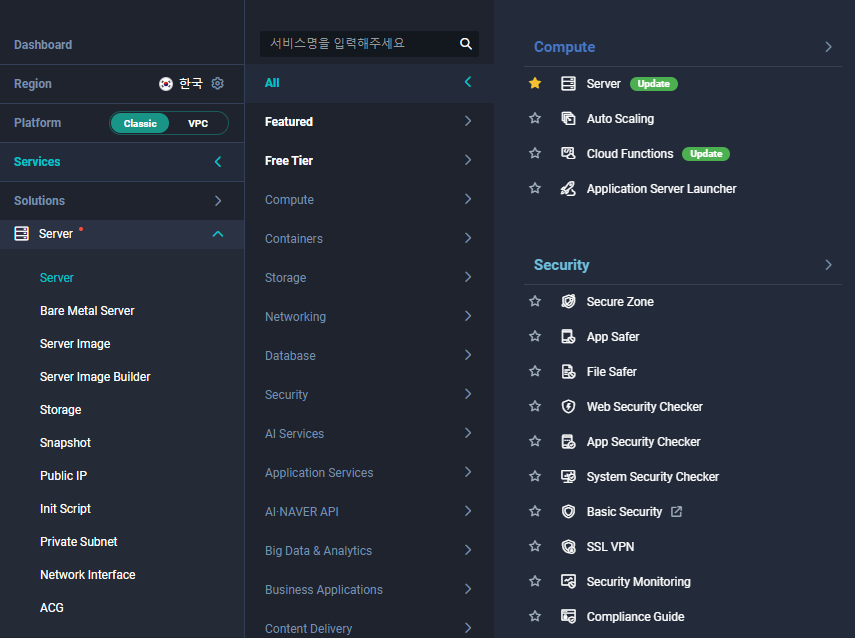Expand the Free Tier category chevron
Image resolution: width=855 pixels, height=638 pixels.
click(x=468, y=160)
